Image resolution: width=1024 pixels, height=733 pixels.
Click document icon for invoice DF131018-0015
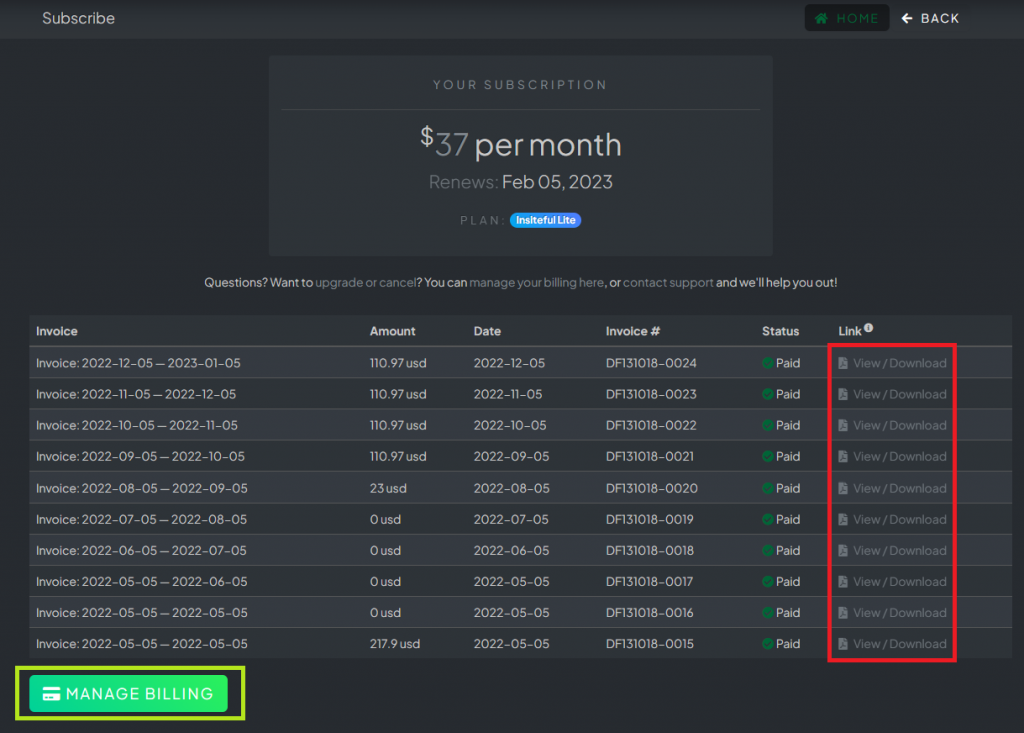click(842, 644)
